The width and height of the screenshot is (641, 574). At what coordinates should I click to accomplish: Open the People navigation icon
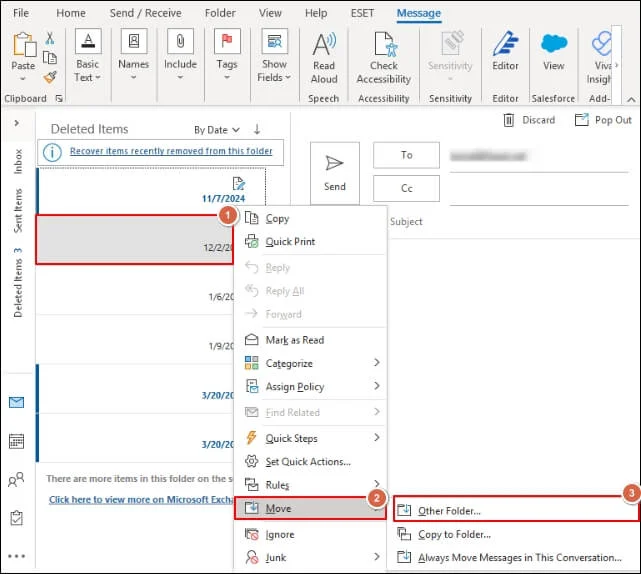coord(16,479)
